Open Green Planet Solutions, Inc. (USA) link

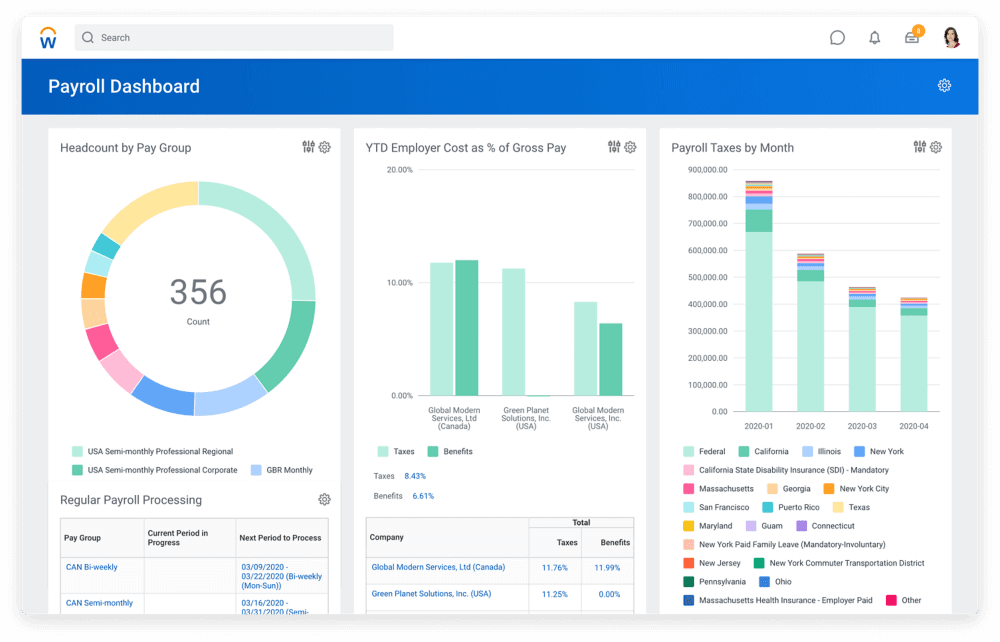pos(431,594)
